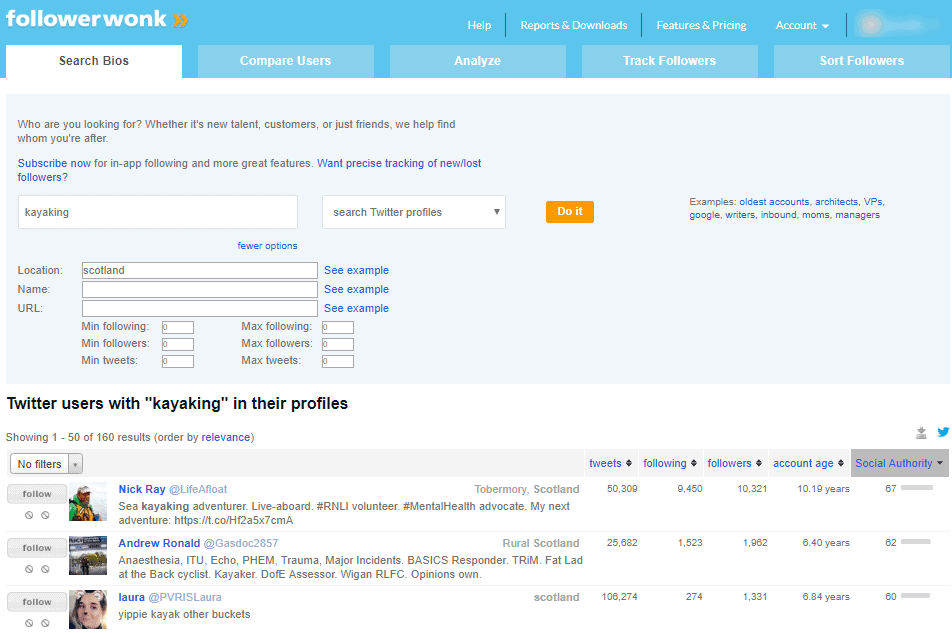Click the Followerwonk double-chevron logo icon

(x=178, y=17)
